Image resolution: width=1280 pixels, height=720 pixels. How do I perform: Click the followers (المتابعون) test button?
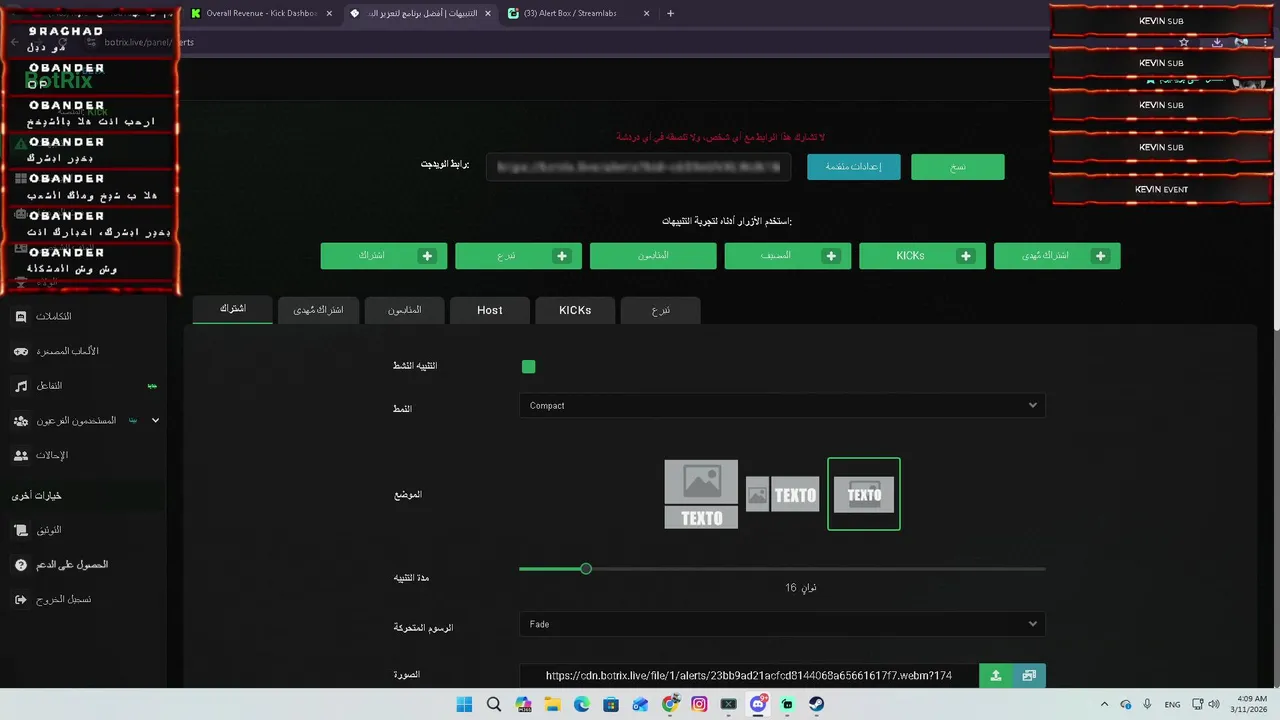click(653, 256)
